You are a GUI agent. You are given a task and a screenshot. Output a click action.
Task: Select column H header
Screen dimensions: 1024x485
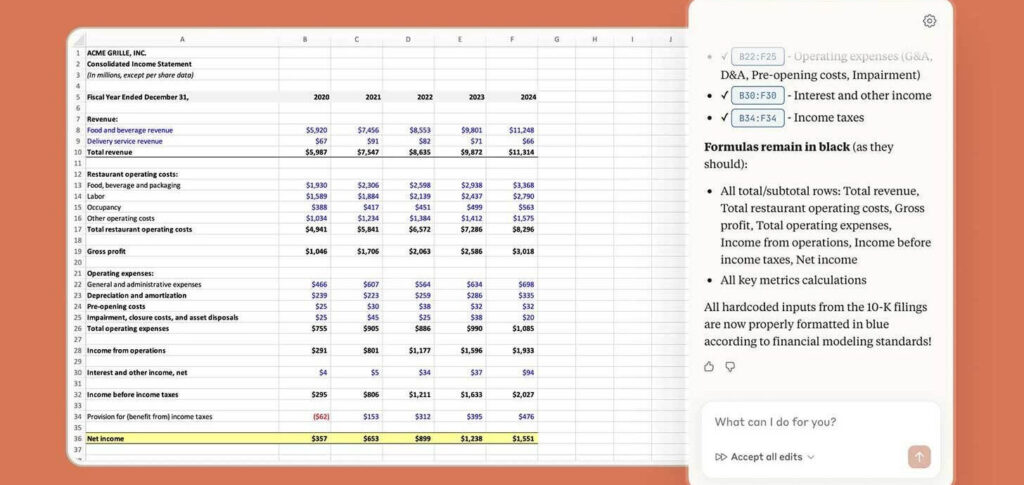pyautogui.click(x=594, y=39)
